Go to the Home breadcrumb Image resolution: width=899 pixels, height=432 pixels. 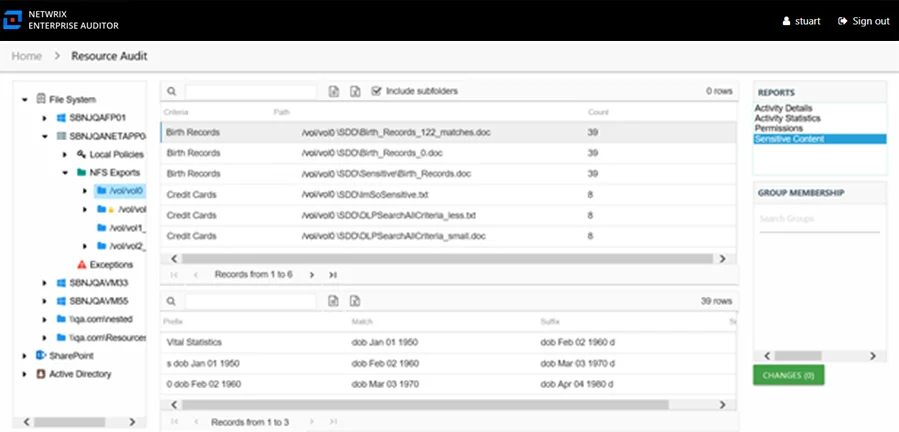[26, 56]
